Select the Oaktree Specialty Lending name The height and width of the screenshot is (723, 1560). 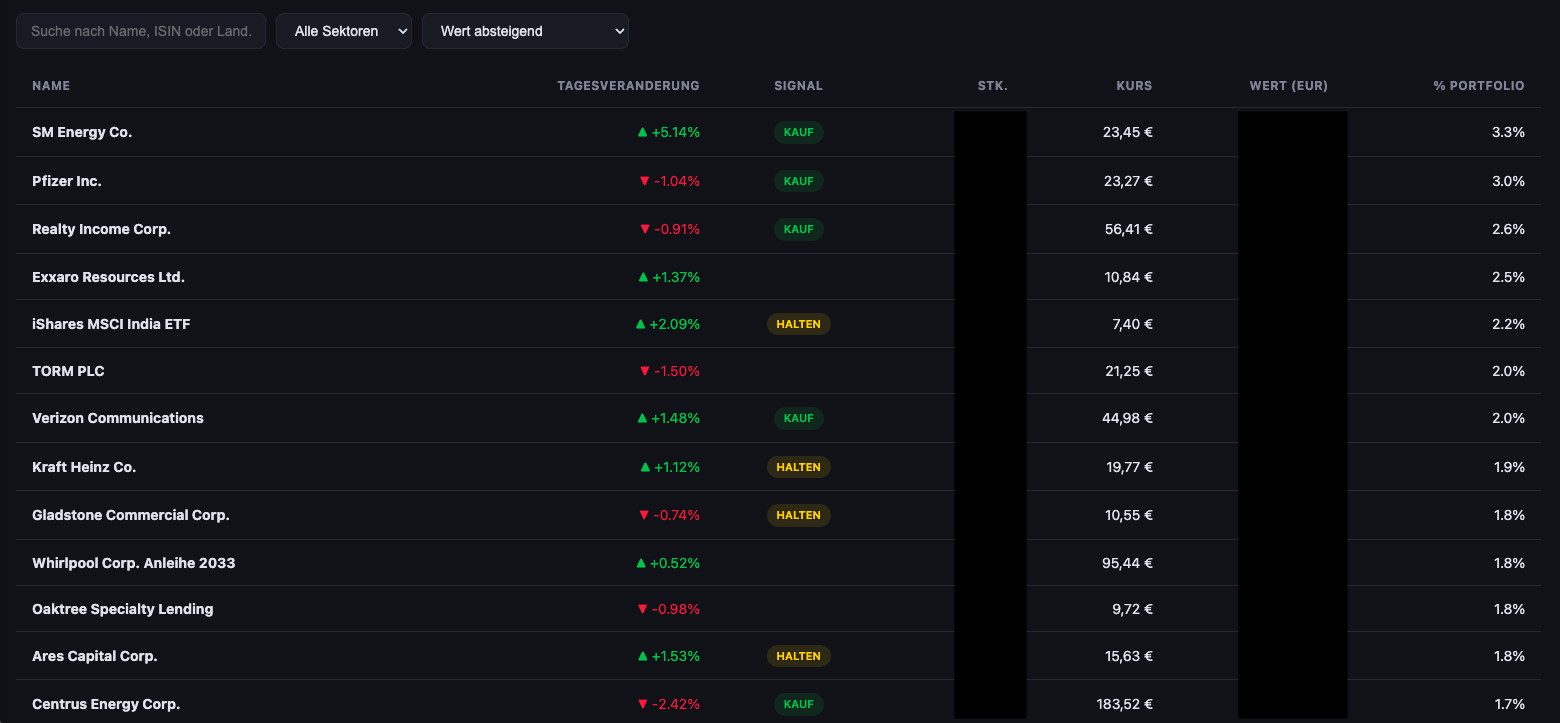[123, 609]
